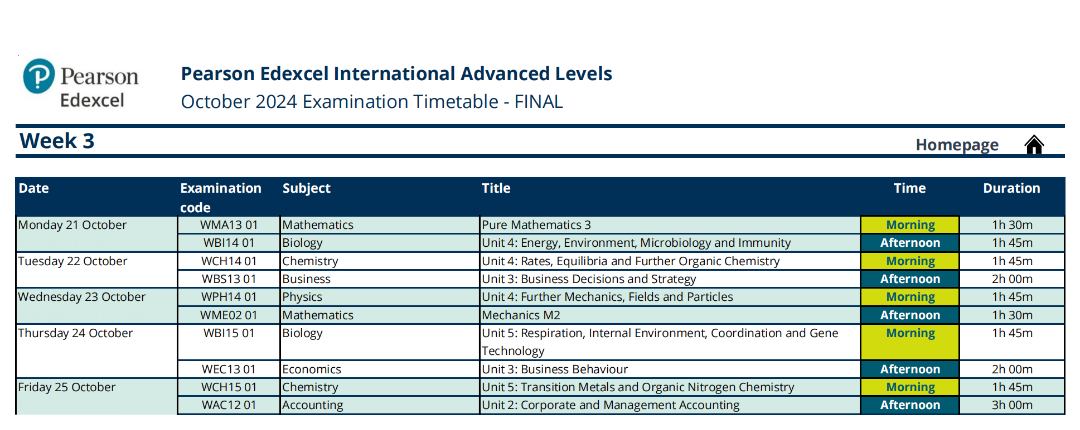This screenshot has height=430, width=1080.
Task: Click the Accounting subject cell
Action: click(380, 405)
